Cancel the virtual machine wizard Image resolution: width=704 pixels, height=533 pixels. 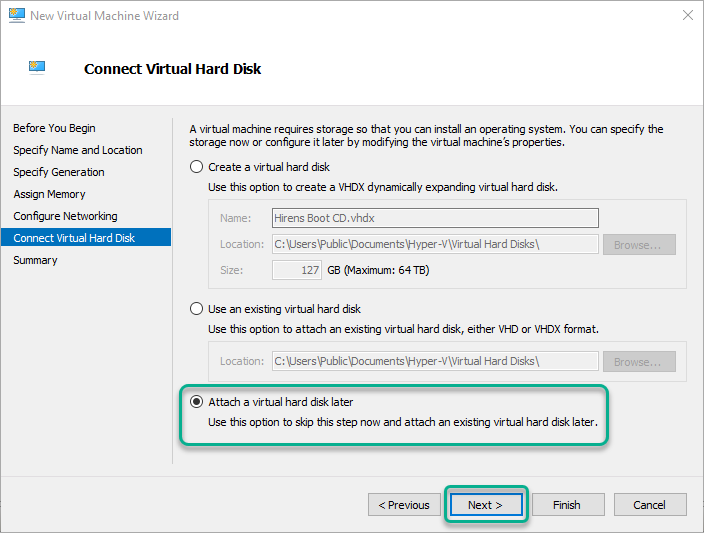(650, 505)
